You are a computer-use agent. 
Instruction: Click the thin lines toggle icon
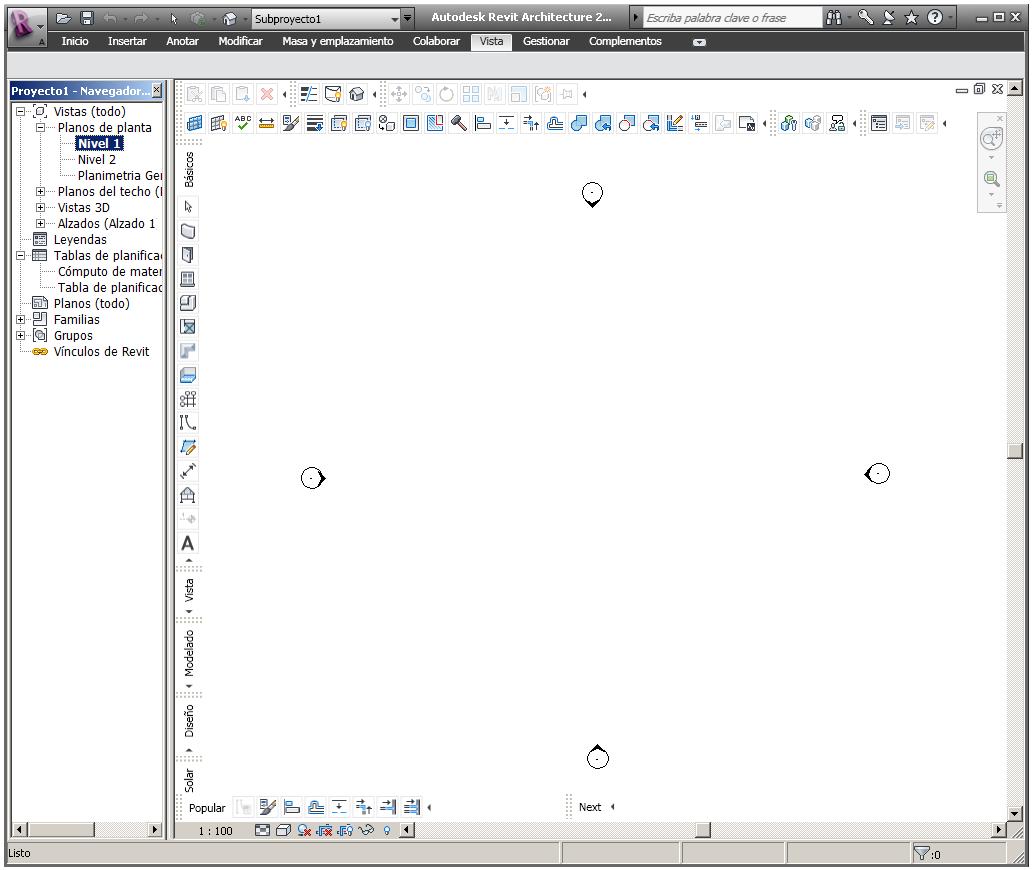309,94
